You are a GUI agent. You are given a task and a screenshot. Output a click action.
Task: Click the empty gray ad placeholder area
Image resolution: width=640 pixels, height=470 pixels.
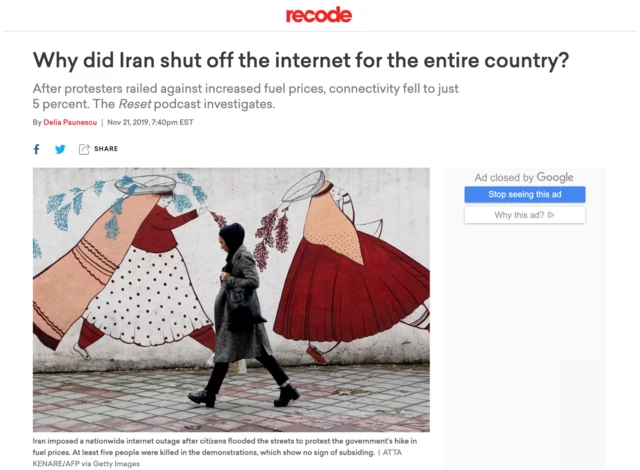pos(524,345)
